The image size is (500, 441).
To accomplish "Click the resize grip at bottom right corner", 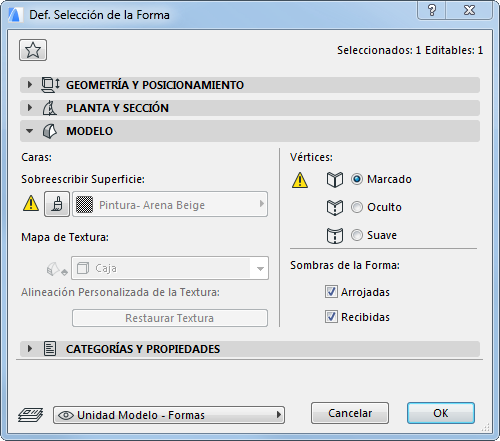I will (x=486, y=427).
